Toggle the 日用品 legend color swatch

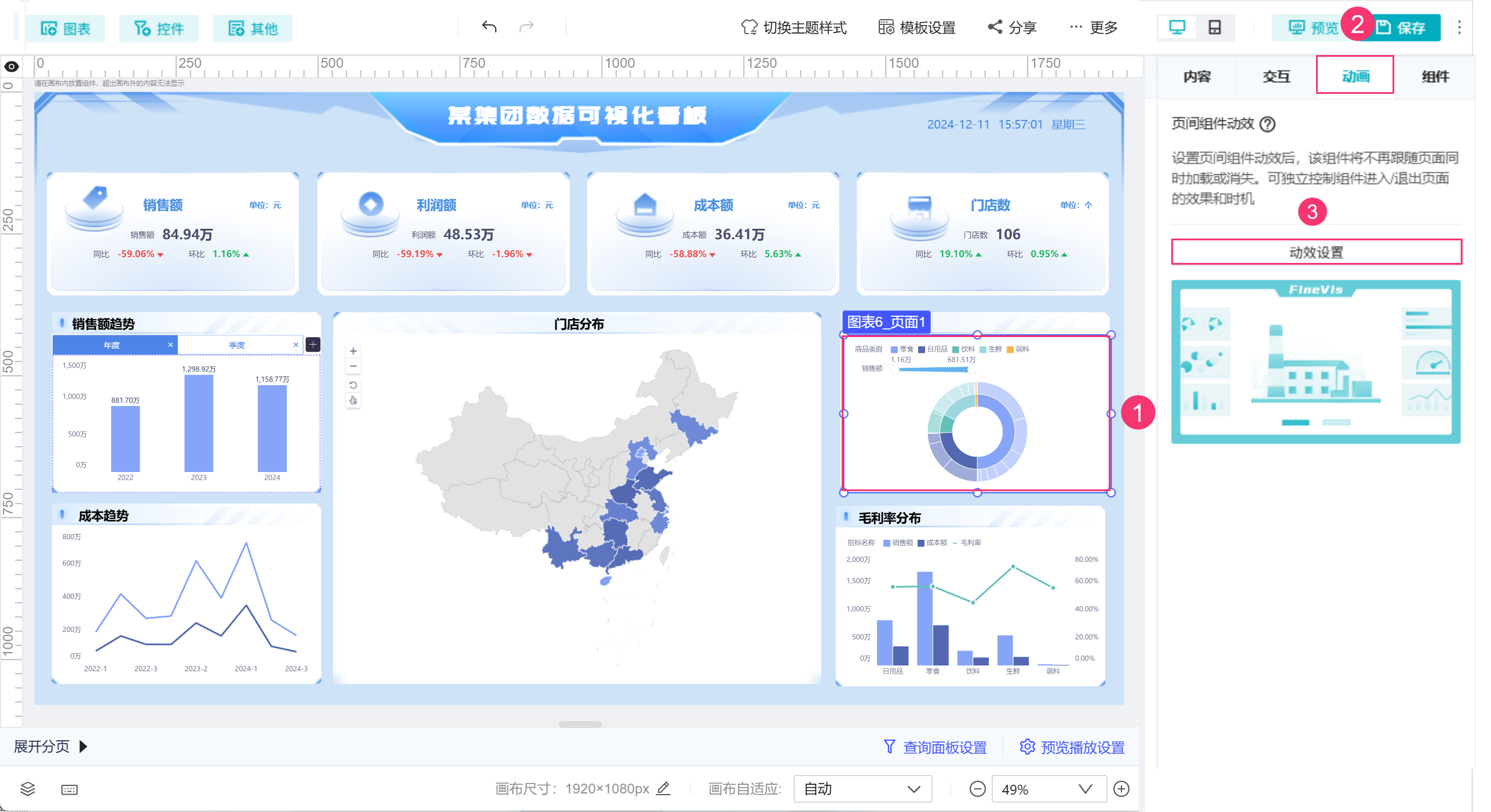coord(922,349)
